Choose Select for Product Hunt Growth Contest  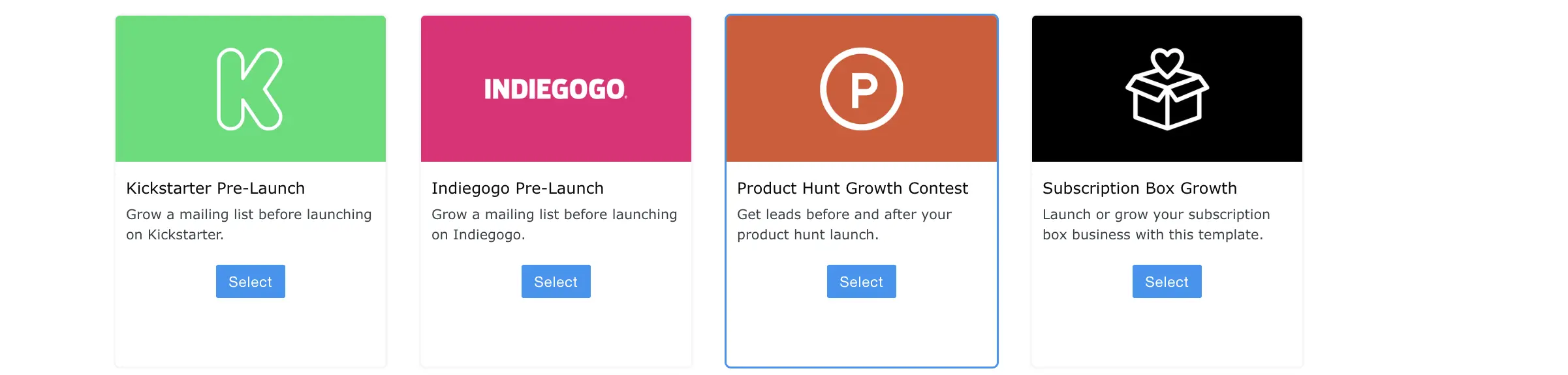coord(861,282)
